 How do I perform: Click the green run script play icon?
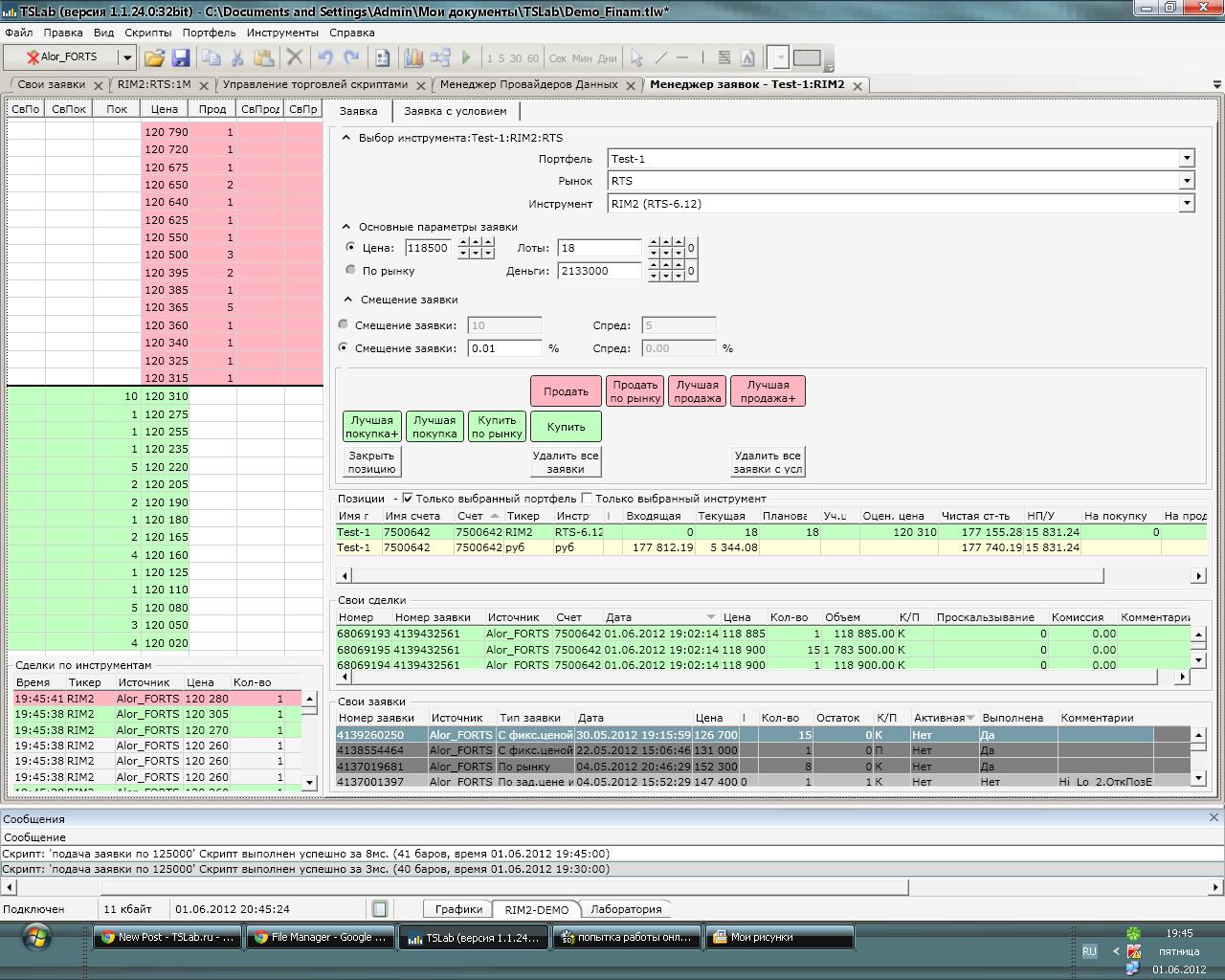pyautogui.click(x=466, y=57)
